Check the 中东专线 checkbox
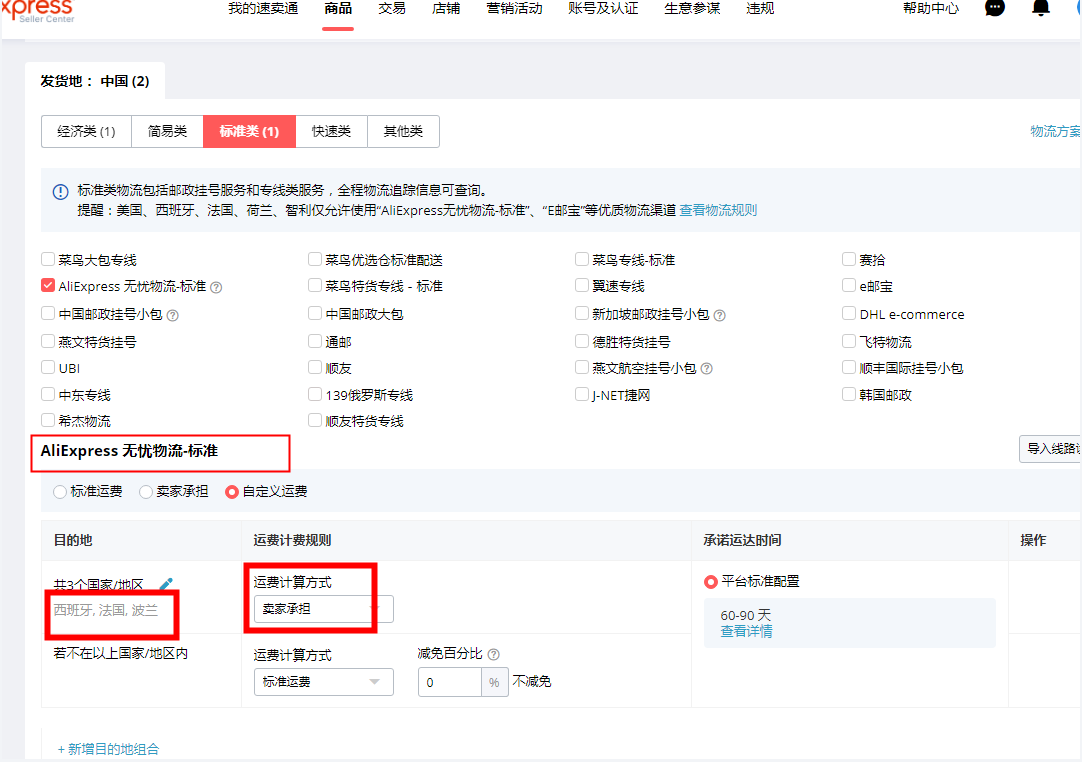Viewport: 1082px width, 762px height. click(48, 394)
